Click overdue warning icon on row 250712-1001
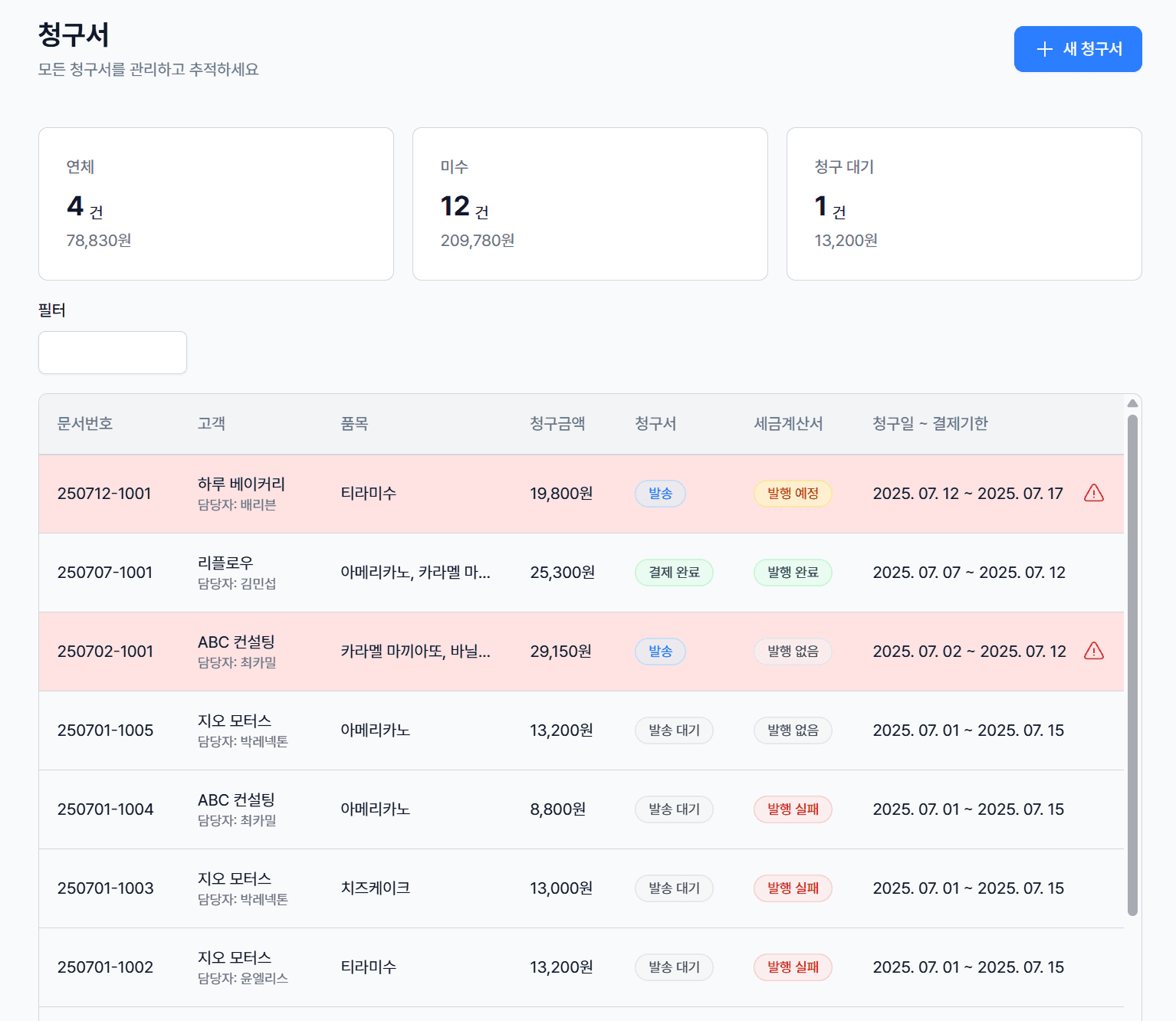This screenshot has height=1021, width=1176. click(1094, 493)
